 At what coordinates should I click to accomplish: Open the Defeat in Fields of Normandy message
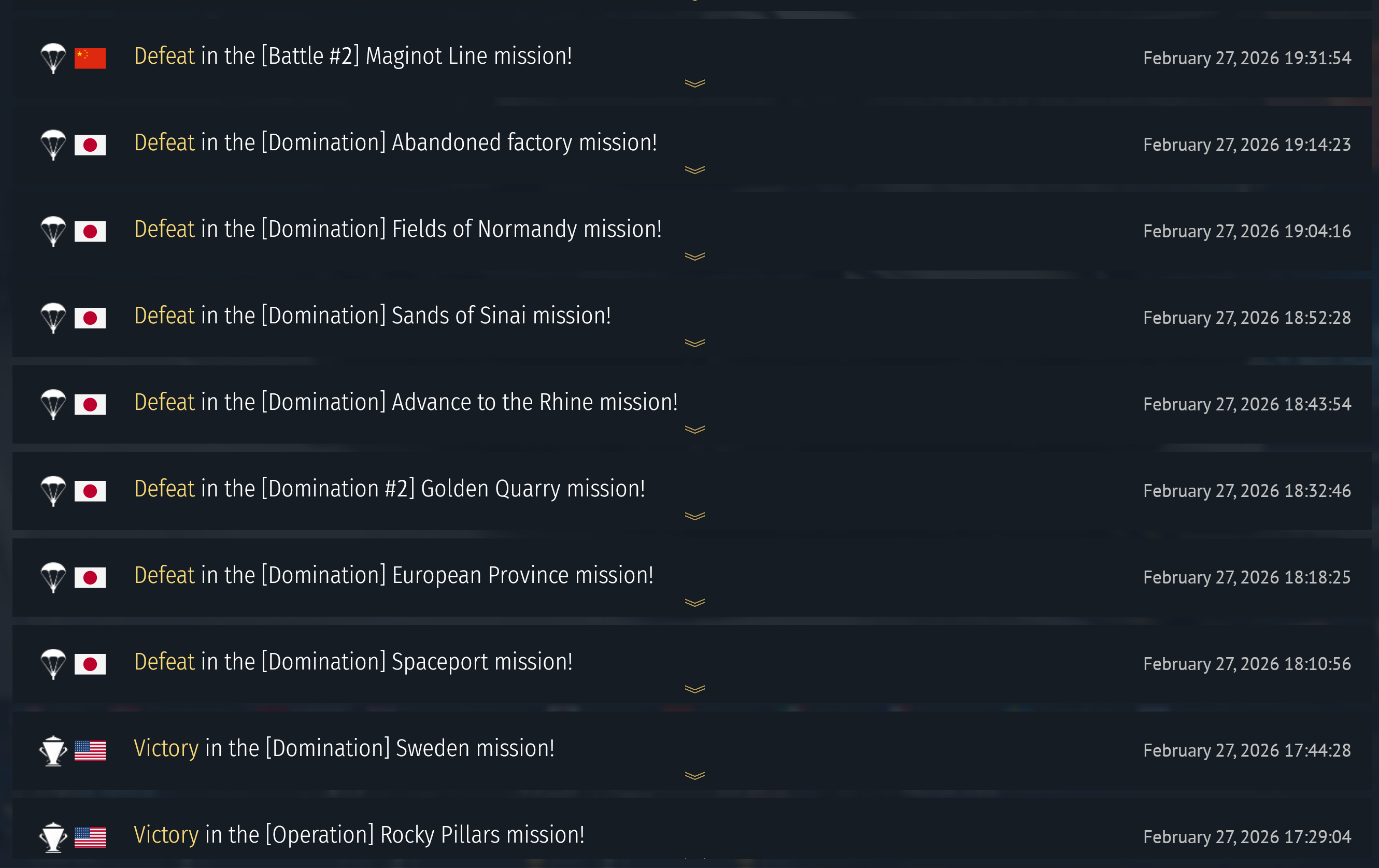[x=397, y=229]
